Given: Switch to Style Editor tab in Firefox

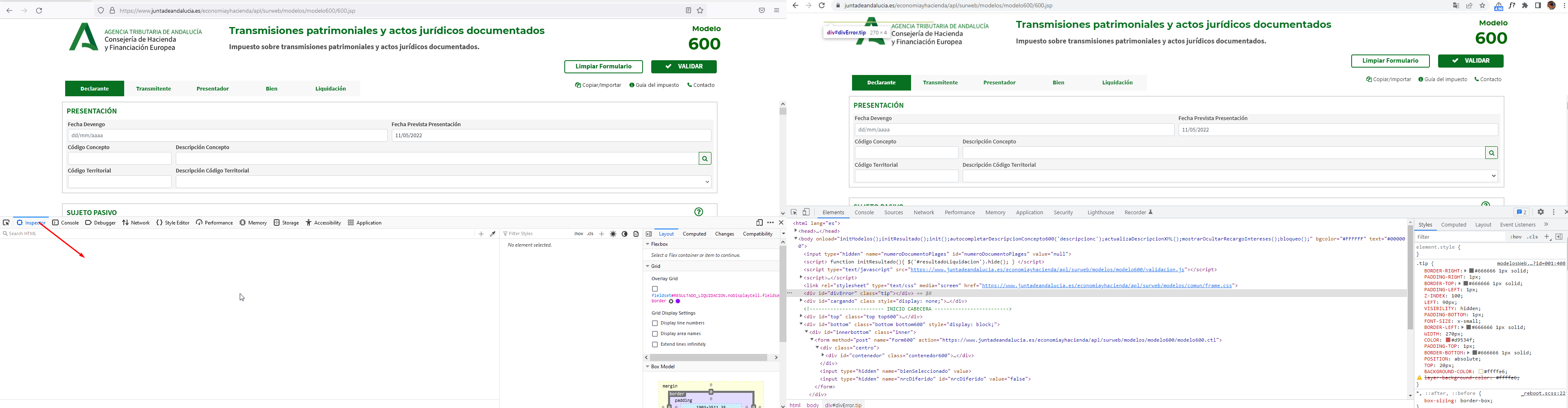Looking at the screenshot, I should pos(173,223).
